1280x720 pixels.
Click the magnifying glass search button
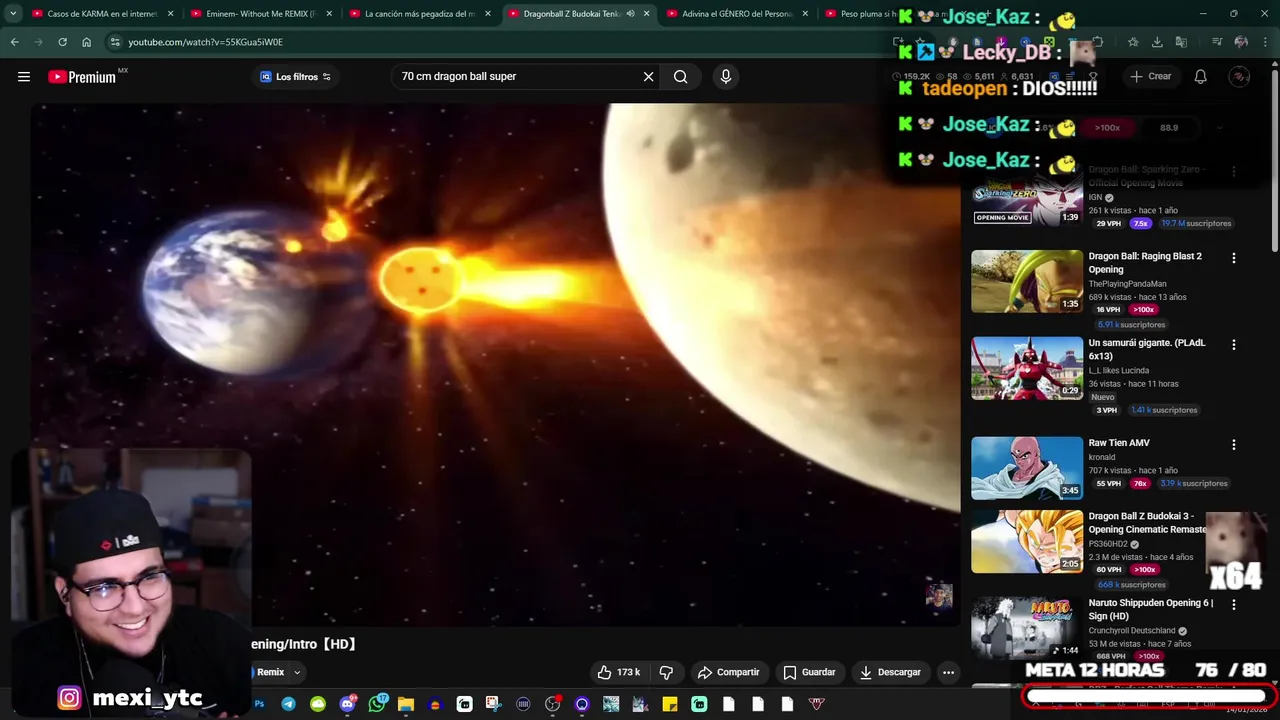click(x=681, y=77)
